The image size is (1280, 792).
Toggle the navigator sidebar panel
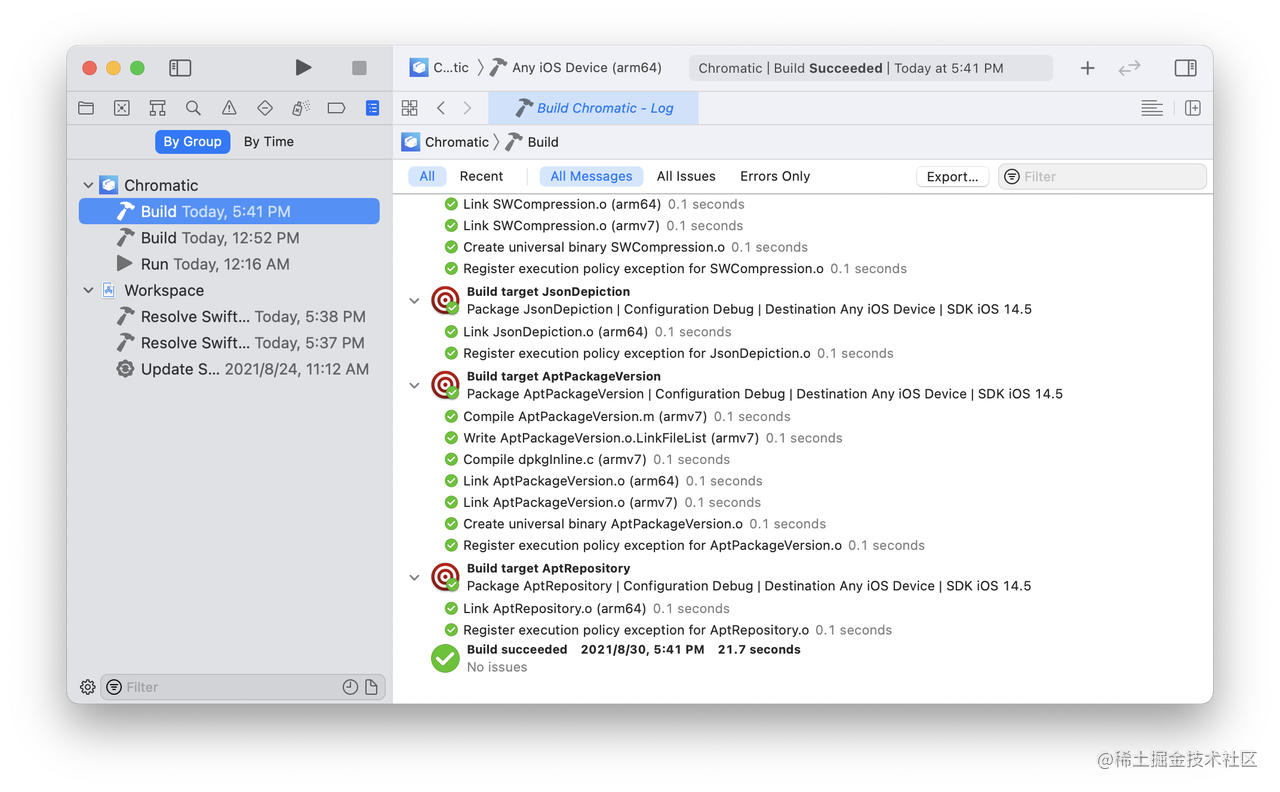point(180,68)
